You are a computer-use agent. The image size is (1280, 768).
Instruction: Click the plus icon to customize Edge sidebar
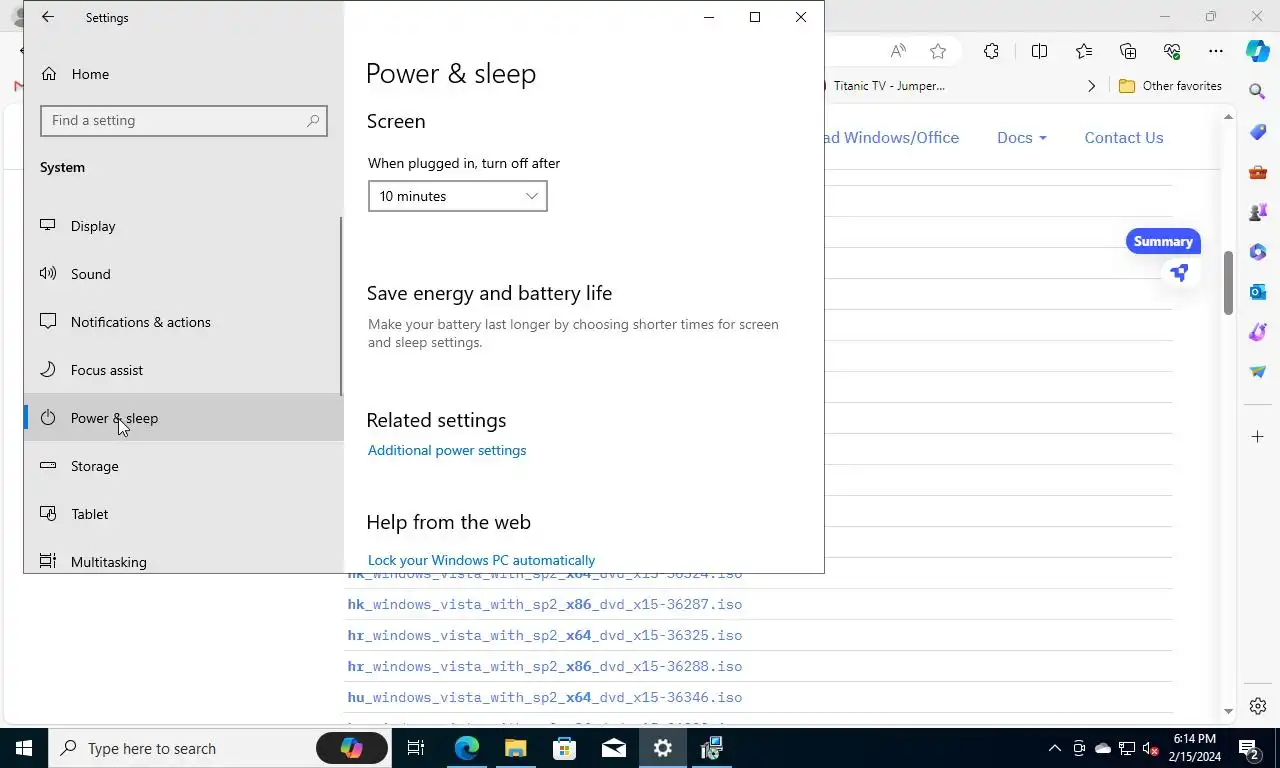tap(1258, 437)
